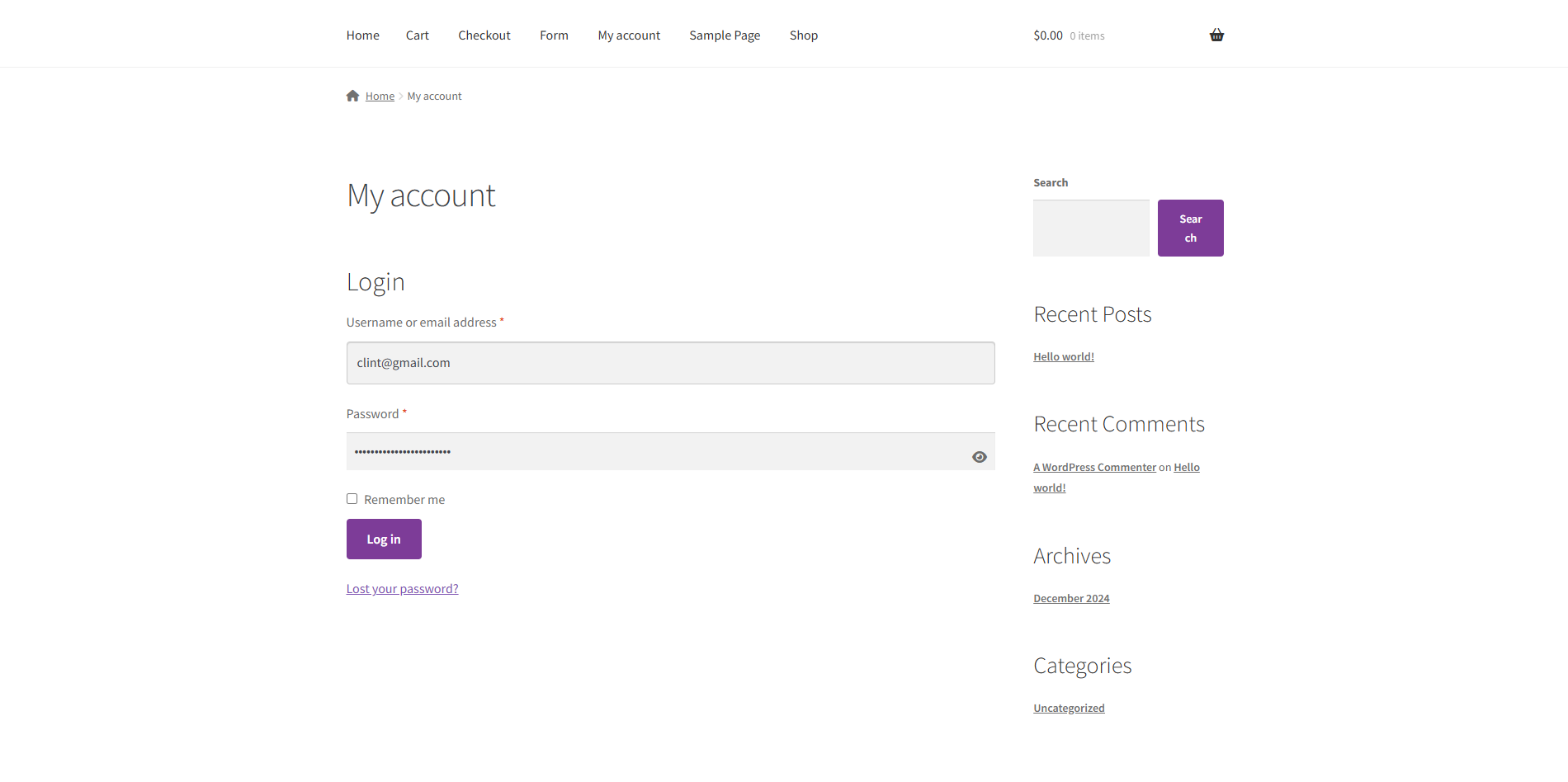Click the home icon in breadcrumb
The image size is (1568, 782).
tap(352, 96)
